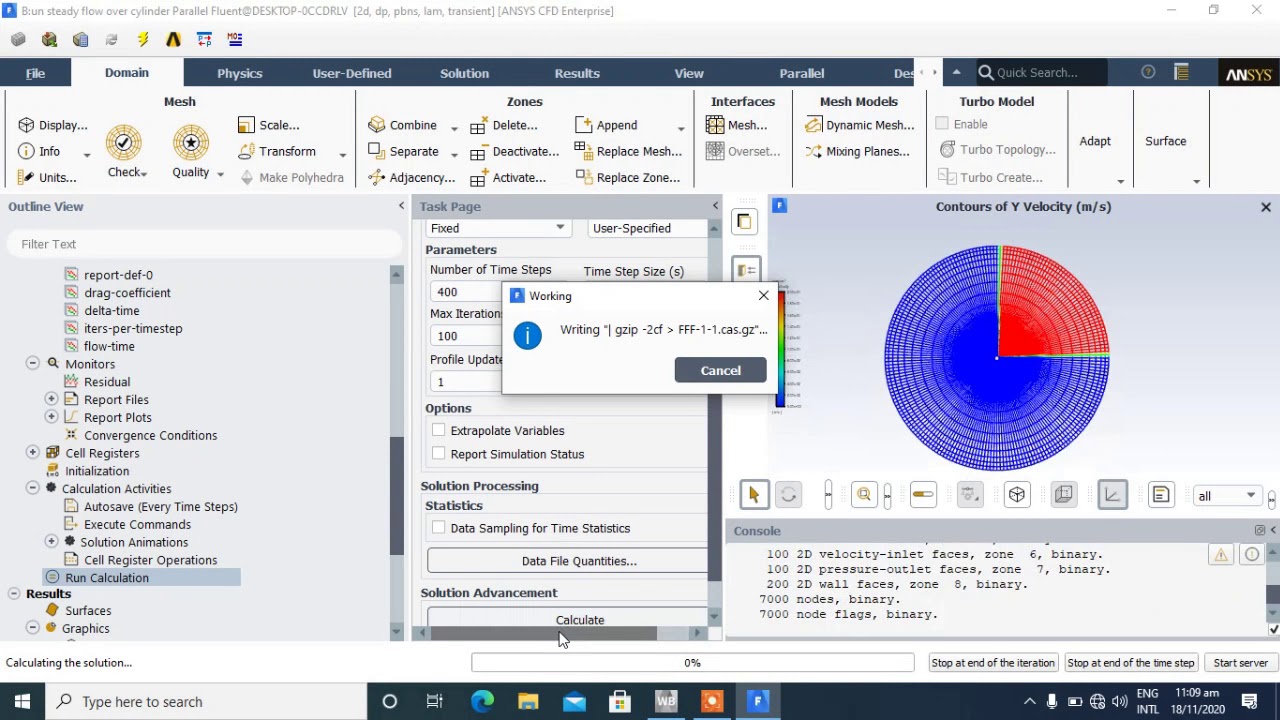Select the pointer tool in graphics toolbar

coord(754,495)
